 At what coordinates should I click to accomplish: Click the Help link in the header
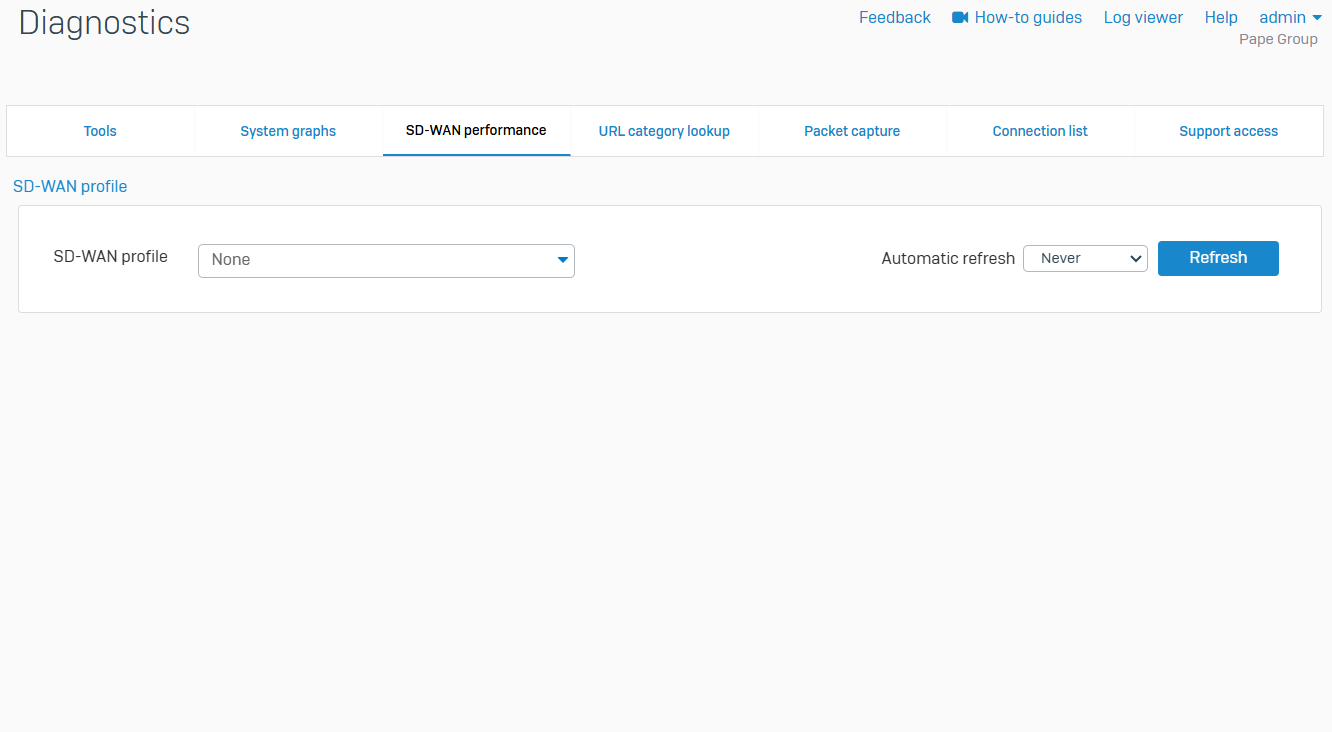click(1221, 18)
